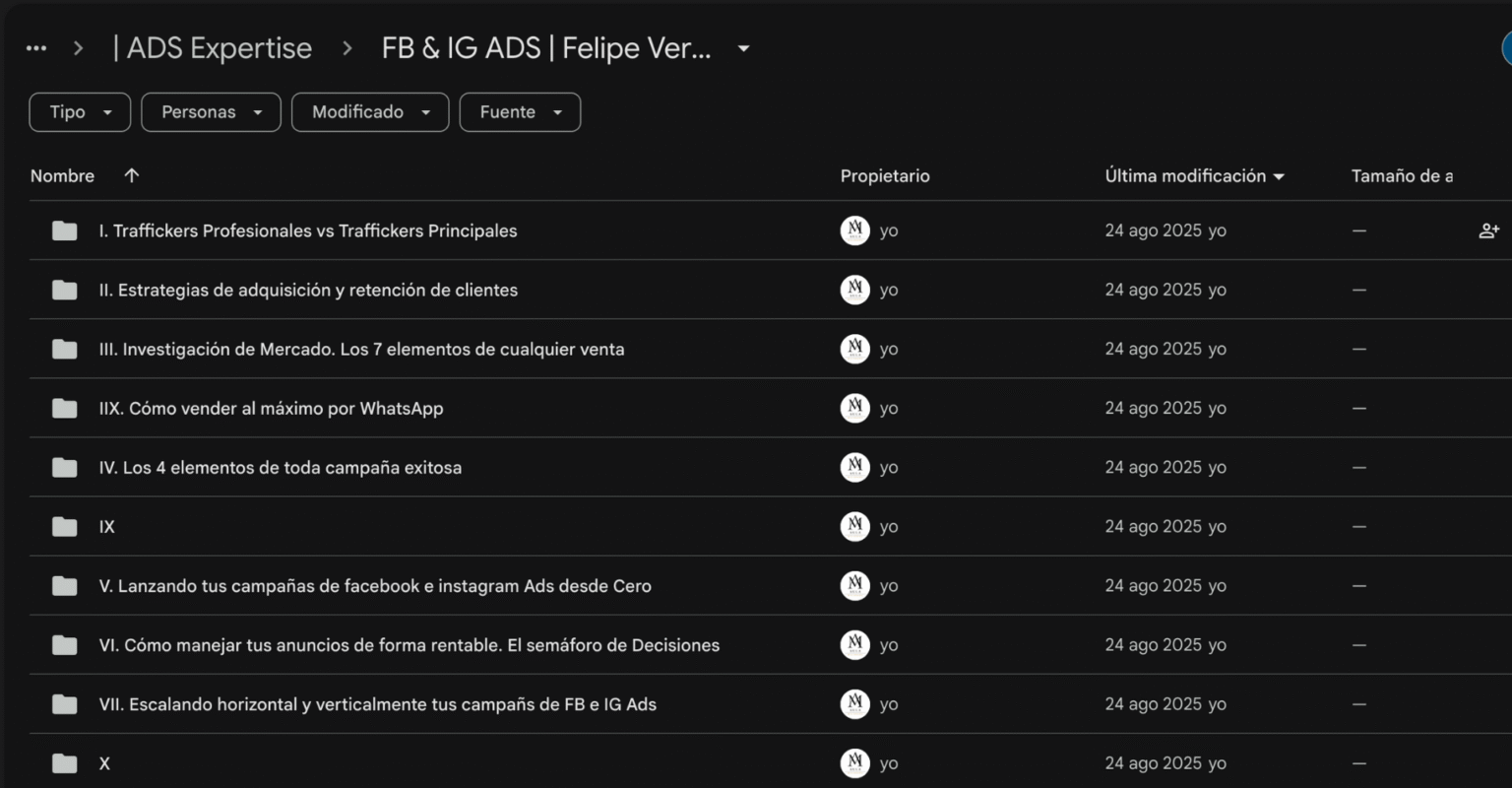
Task: Show hidden breadcrumb folders via three dots
Action: [x=36, y=48]
